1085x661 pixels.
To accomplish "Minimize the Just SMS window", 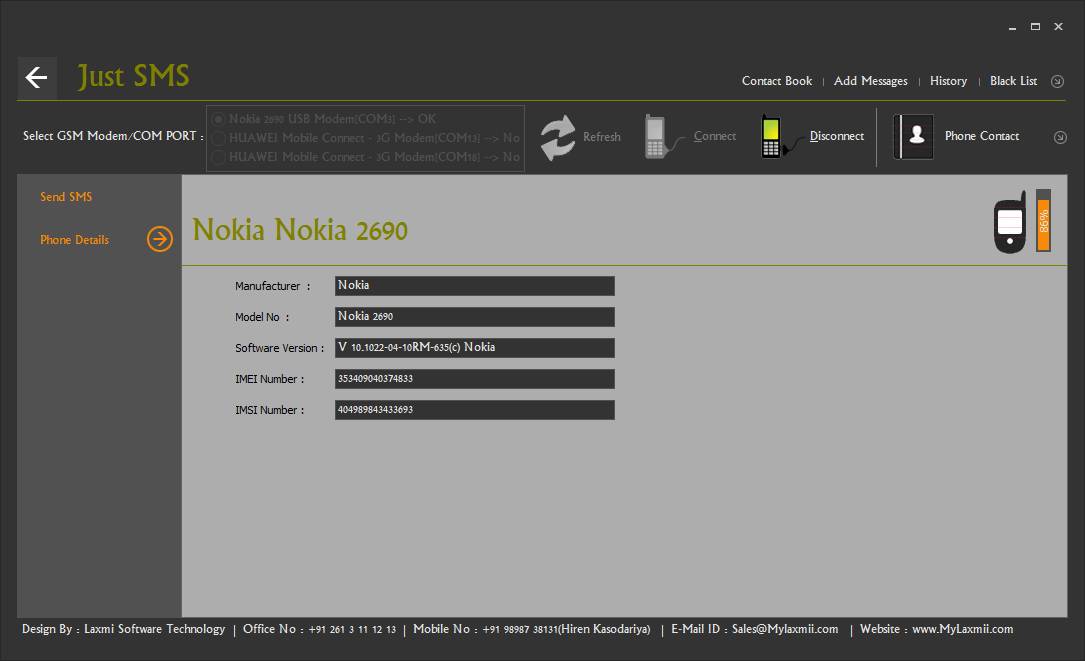I will (x=1012, y=27).
